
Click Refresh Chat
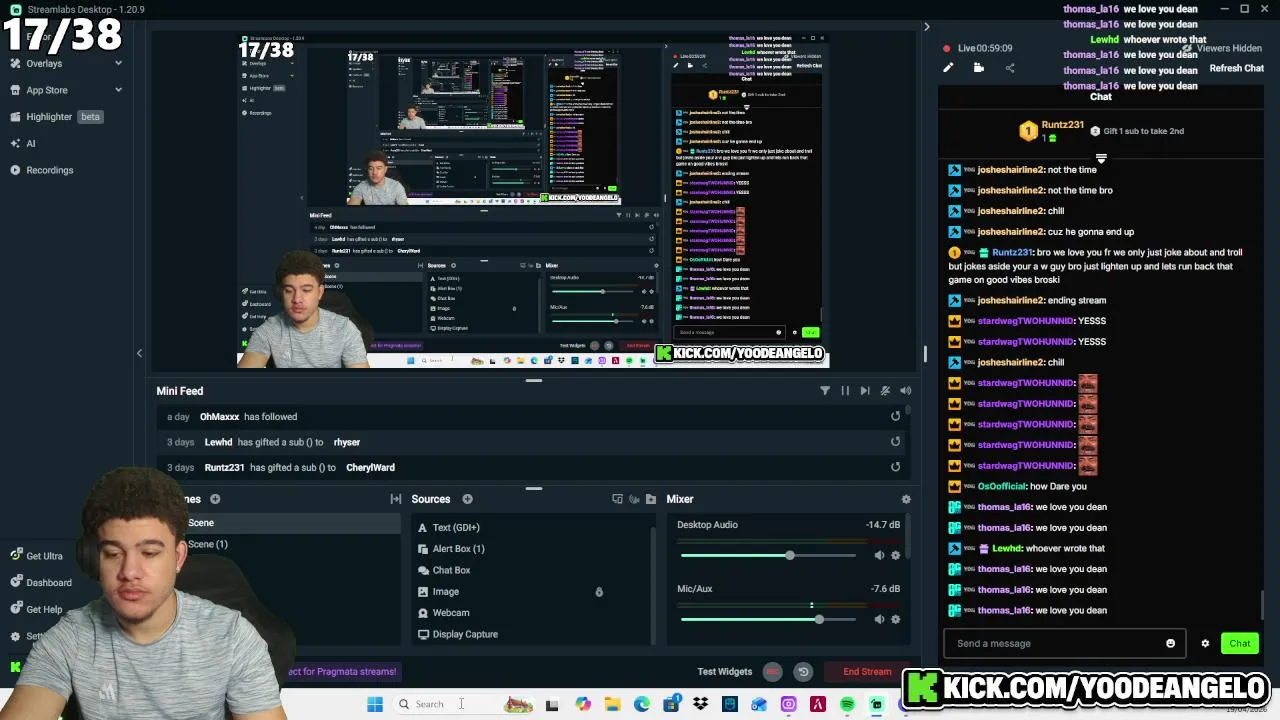tap(1237, 68)
